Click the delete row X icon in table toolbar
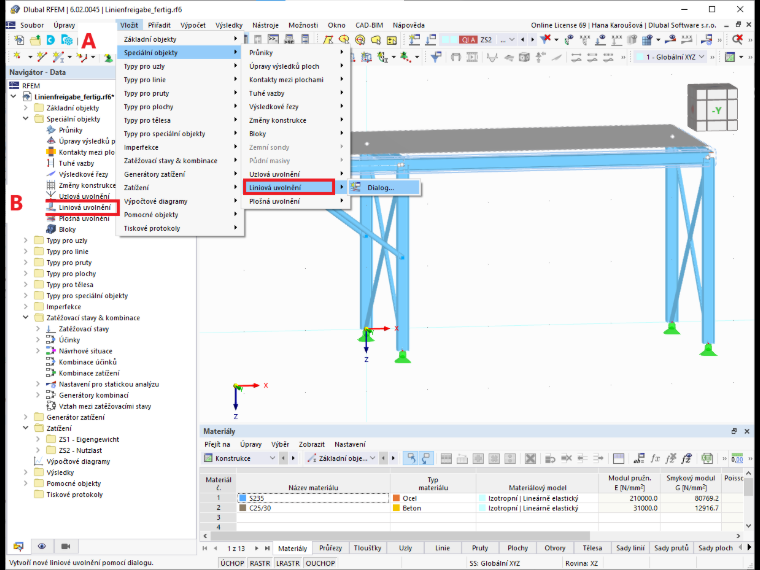 (530, 458)
